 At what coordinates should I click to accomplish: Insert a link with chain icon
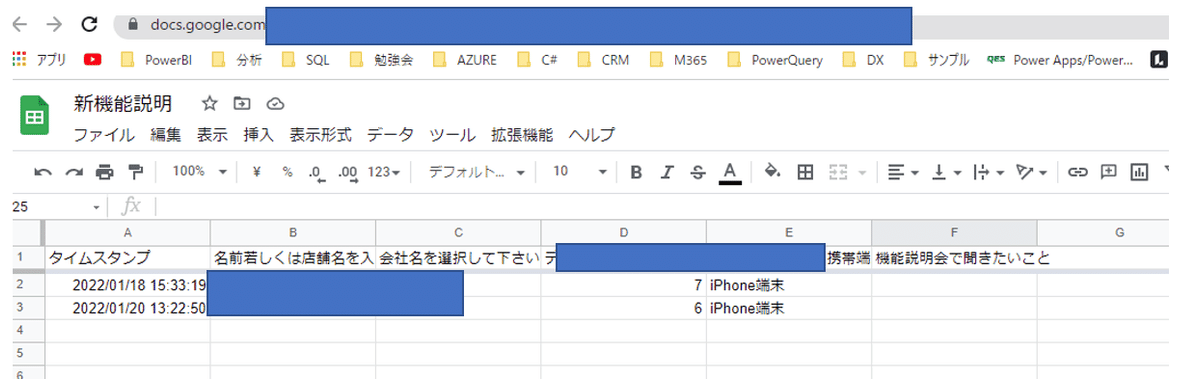1077,172
